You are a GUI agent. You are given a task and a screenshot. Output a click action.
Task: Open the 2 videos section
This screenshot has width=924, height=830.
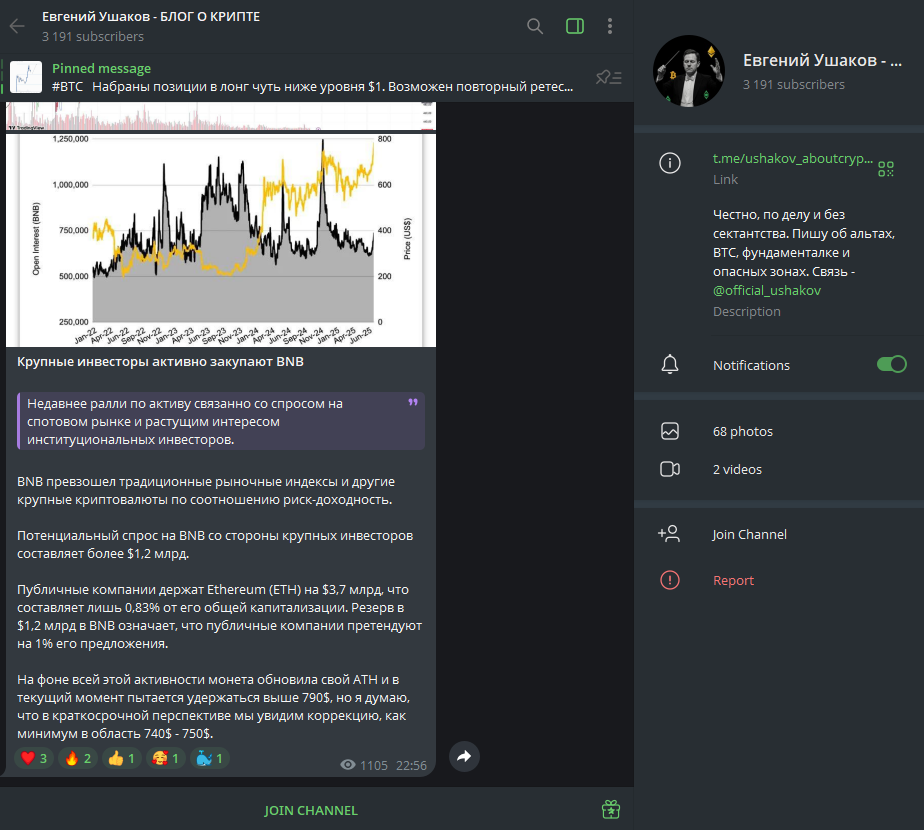pyautogui.click(x=737, y=469)
